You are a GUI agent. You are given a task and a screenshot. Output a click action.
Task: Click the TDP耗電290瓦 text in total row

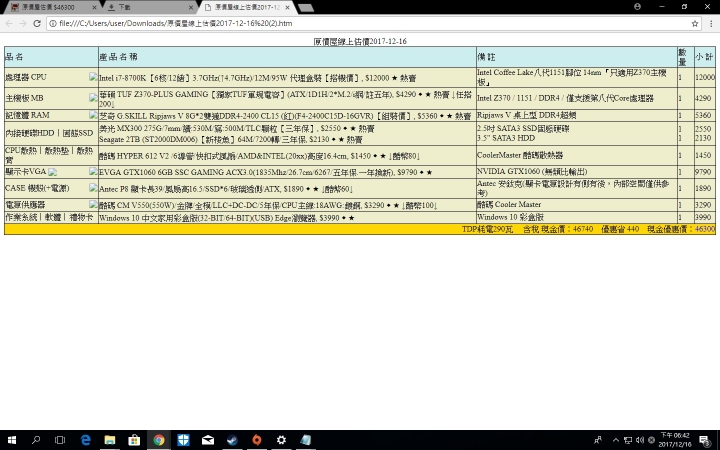coord(487,229)
